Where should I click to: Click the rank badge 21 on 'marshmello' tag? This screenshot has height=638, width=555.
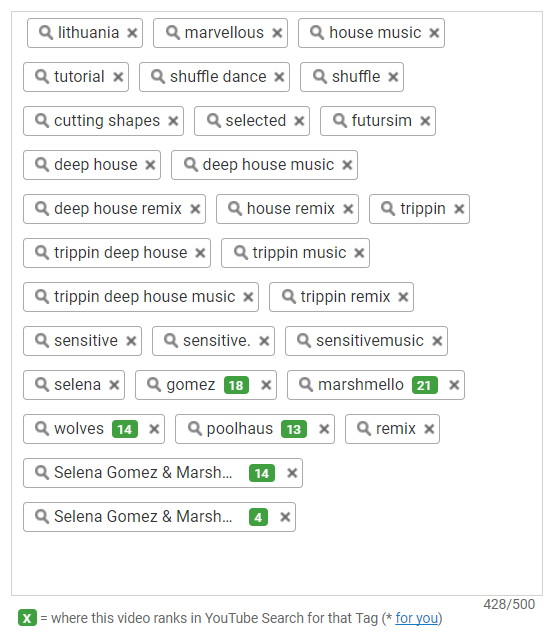point(425,385)
